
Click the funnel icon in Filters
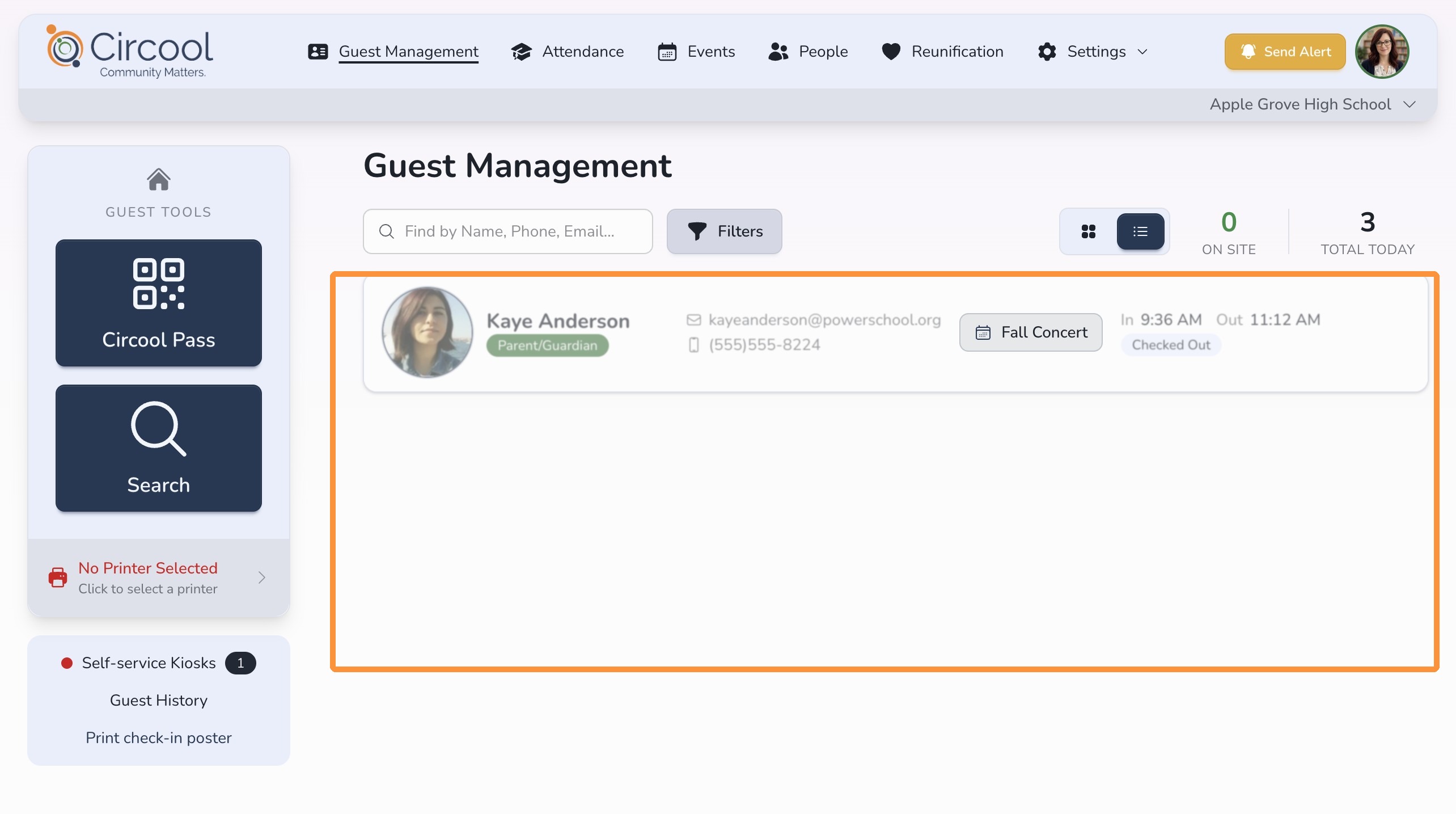tap(697, 231)
